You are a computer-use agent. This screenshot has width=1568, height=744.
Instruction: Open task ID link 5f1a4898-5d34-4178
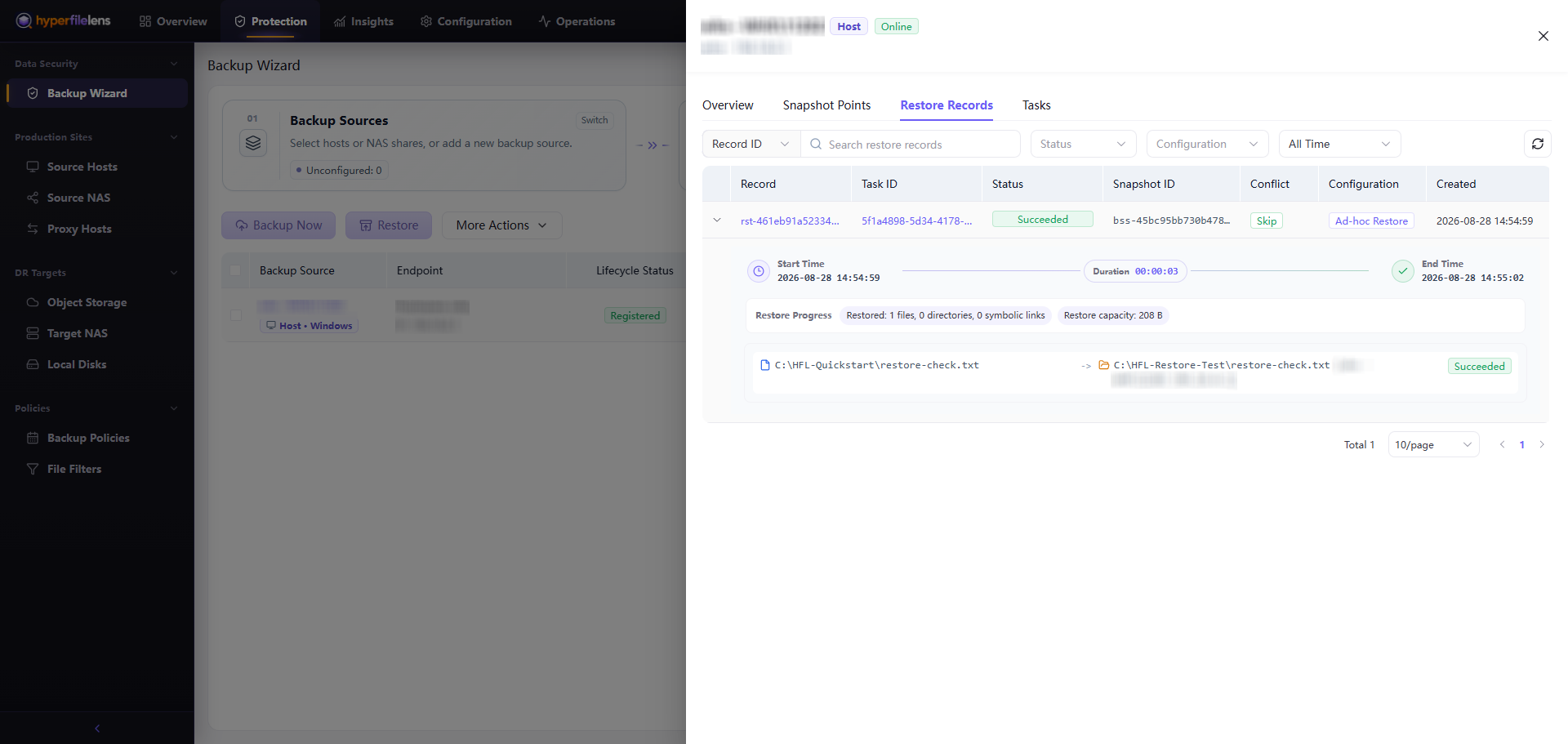pos(917,221)
